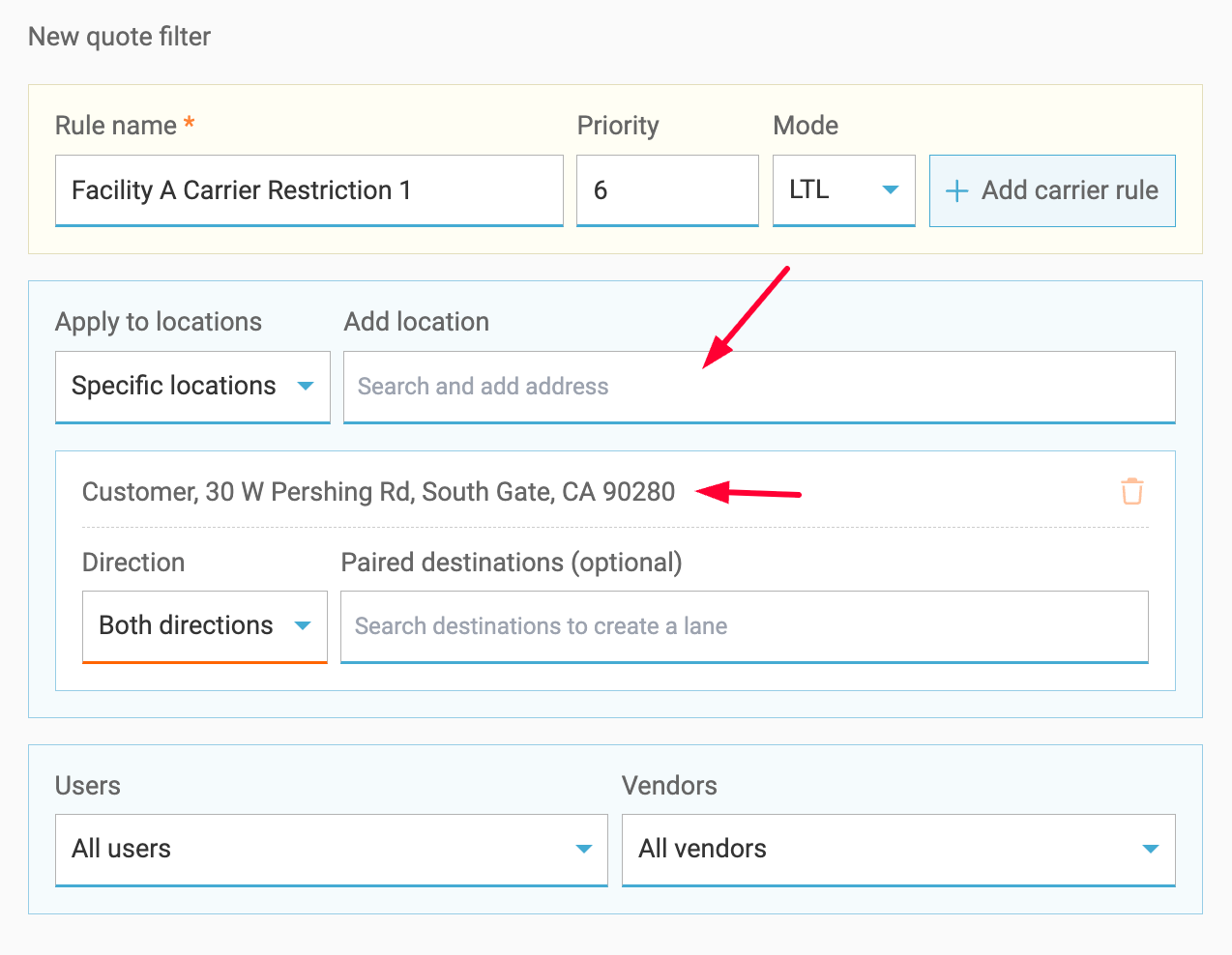This screenshot has width=1232, height=955.
Task: Select the Customer 30 W Pershing Rd address
Action: tap(378, 492)
